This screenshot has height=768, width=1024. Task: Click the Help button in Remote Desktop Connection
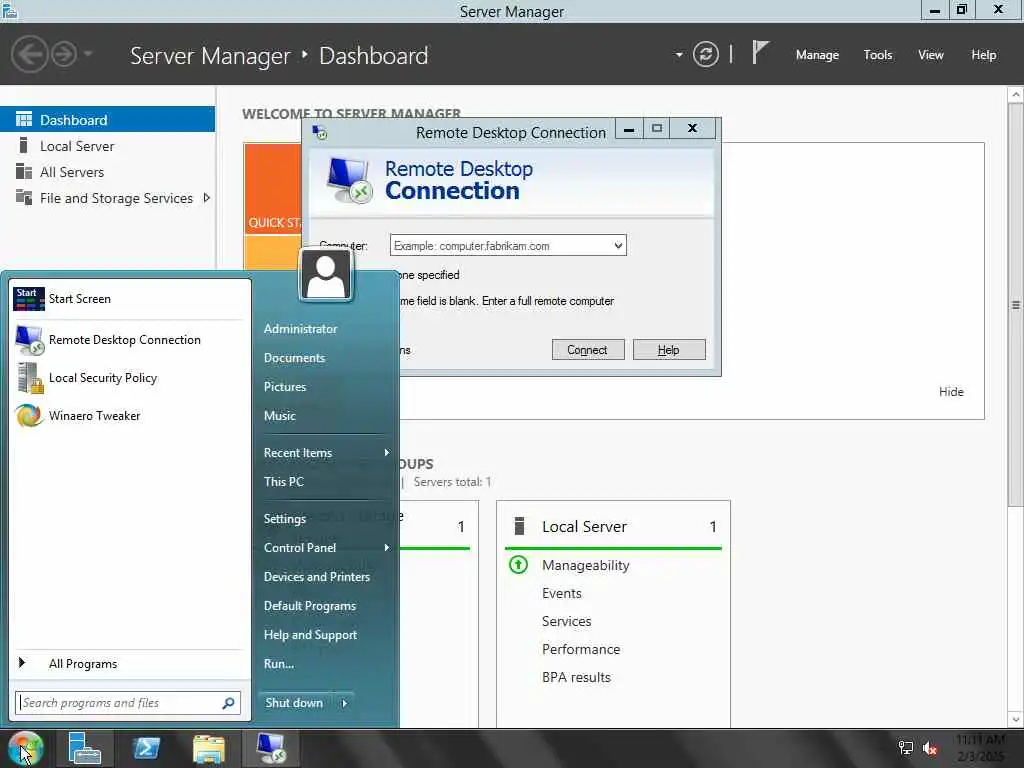coord(669,349)
